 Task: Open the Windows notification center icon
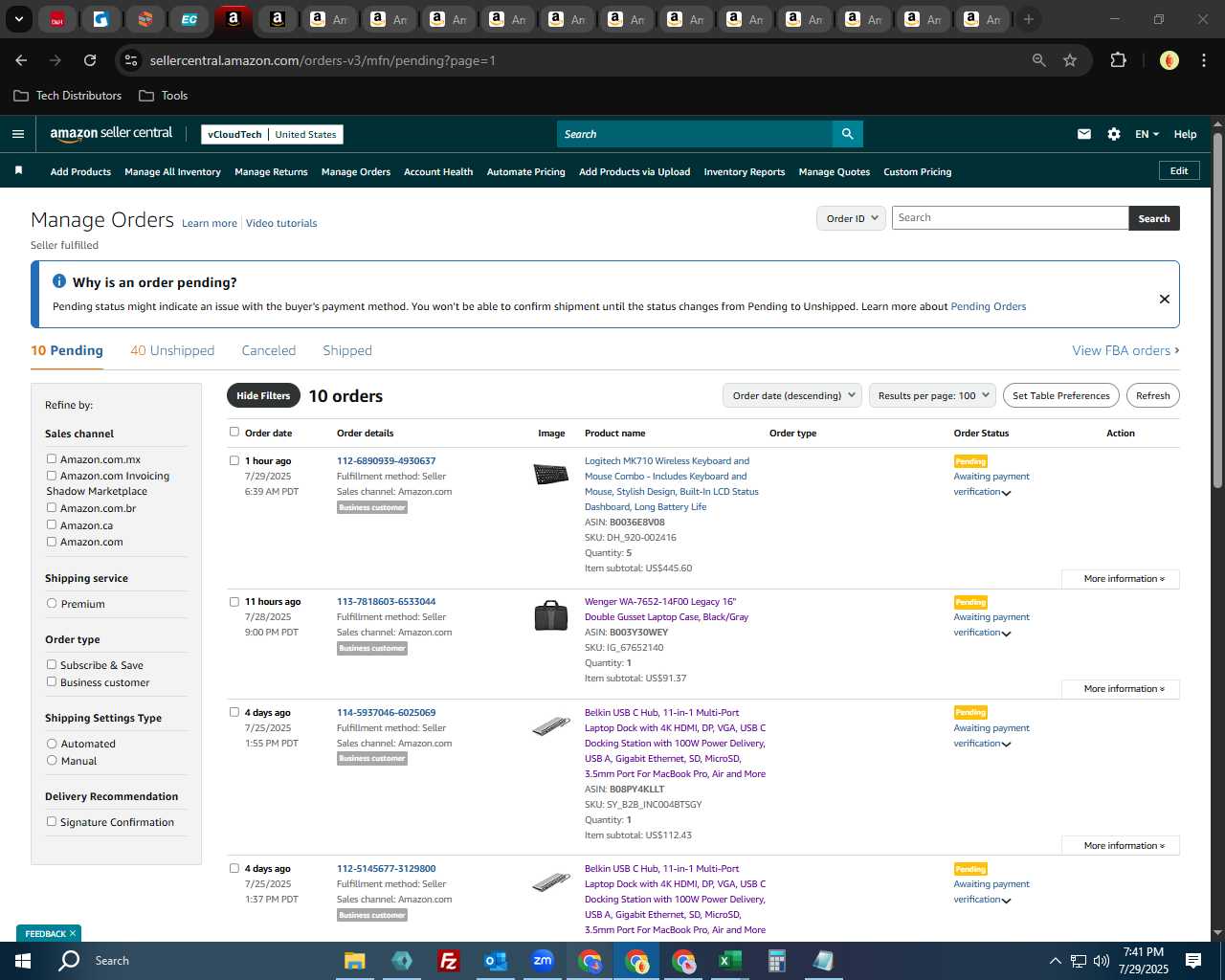(x=1193, y=961)
